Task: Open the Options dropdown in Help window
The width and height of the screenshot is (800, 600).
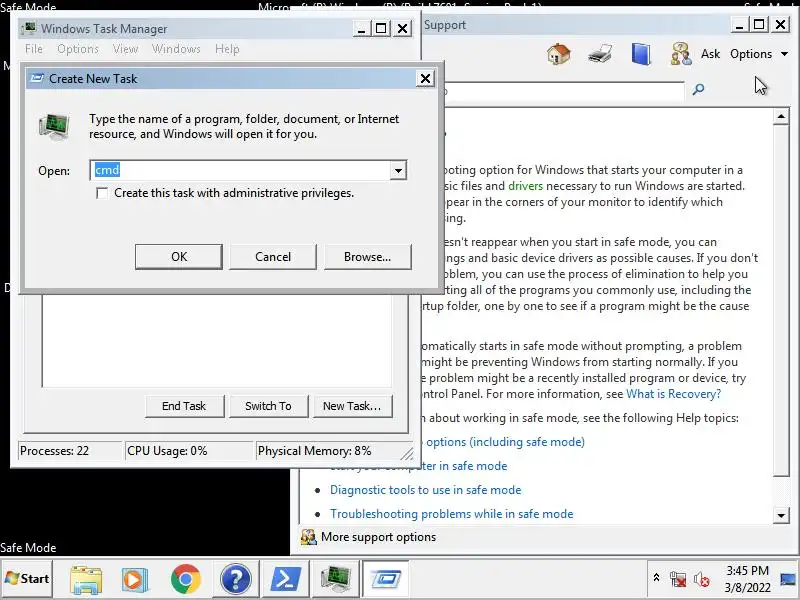Action: coord(759,54)
